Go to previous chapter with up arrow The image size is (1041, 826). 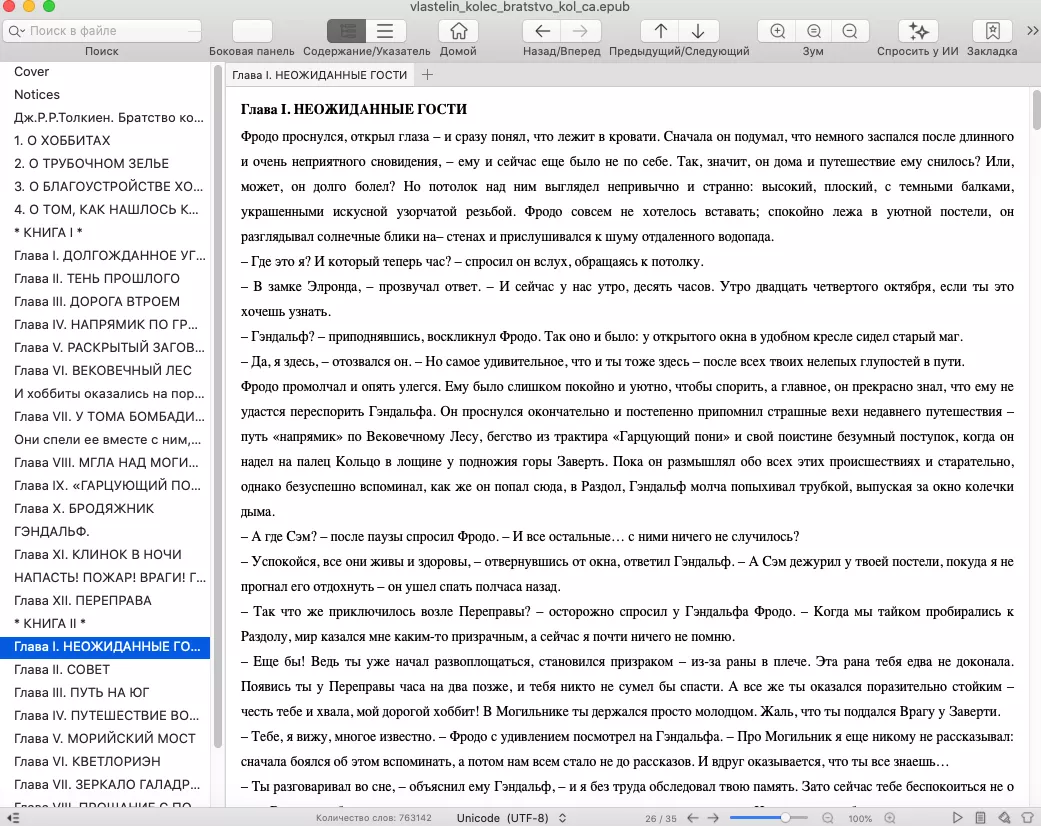click(661, 31)
